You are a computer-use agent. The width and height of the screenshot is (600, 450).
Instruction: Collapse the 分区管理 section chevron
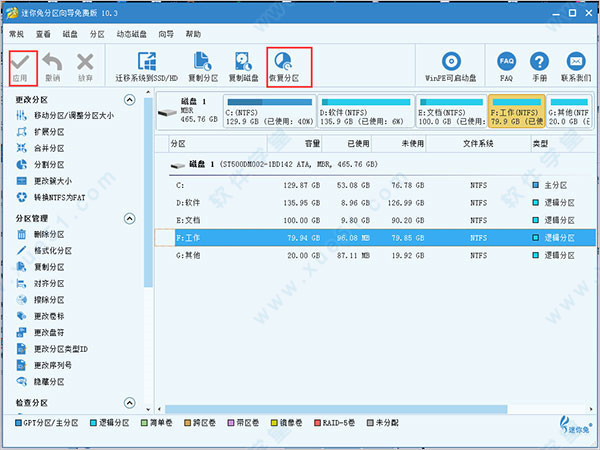130,219
